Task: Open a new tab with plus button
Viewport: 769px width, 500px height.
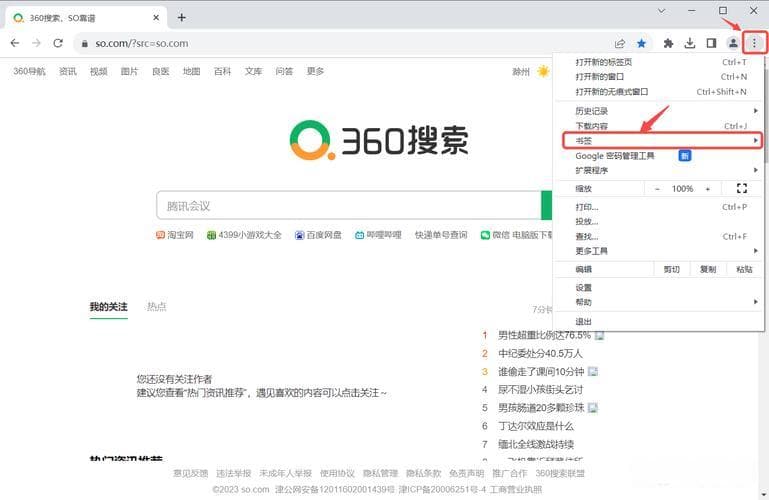Action: tap(181, 18)
